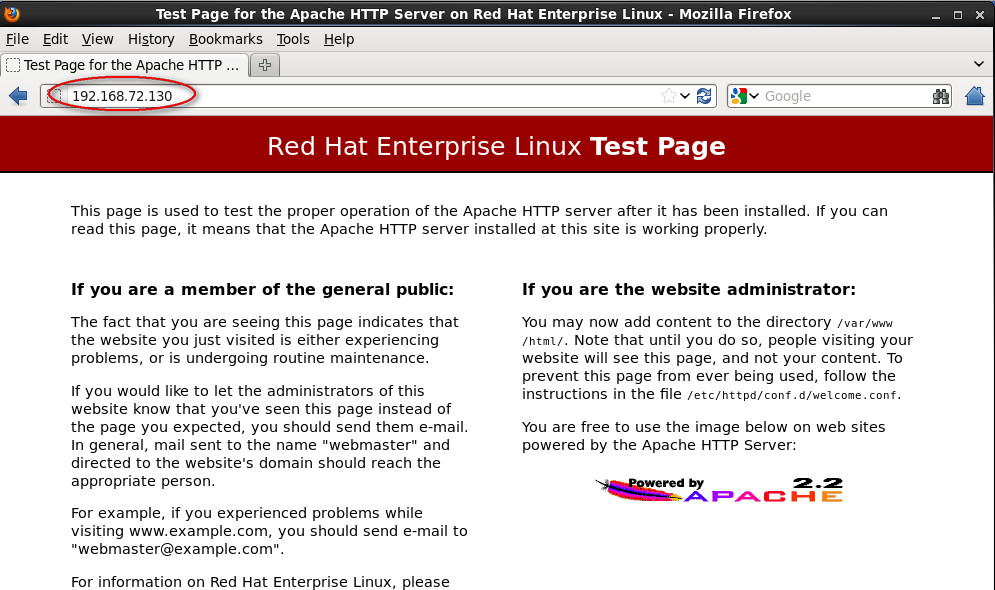
Task: Reload the page with the refresh icon
Action: (704, 96)
